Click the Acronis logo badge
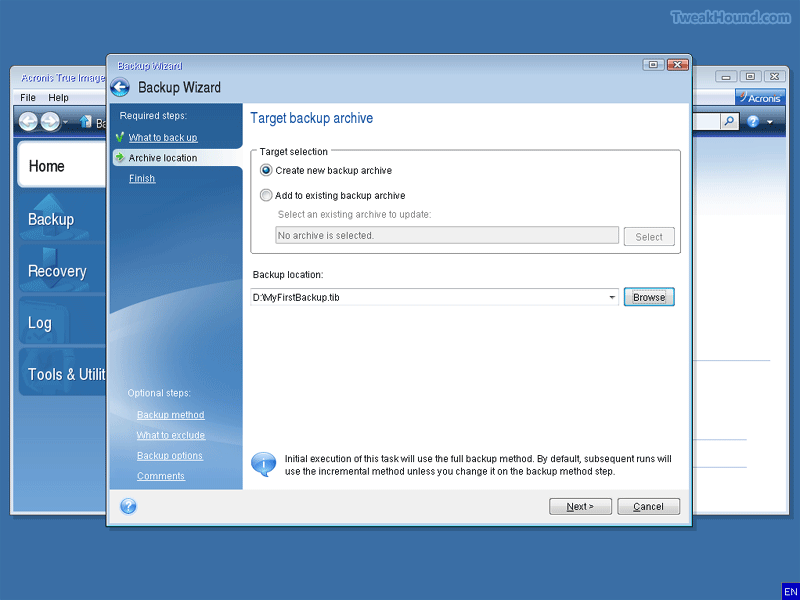 tap(760, 97)
